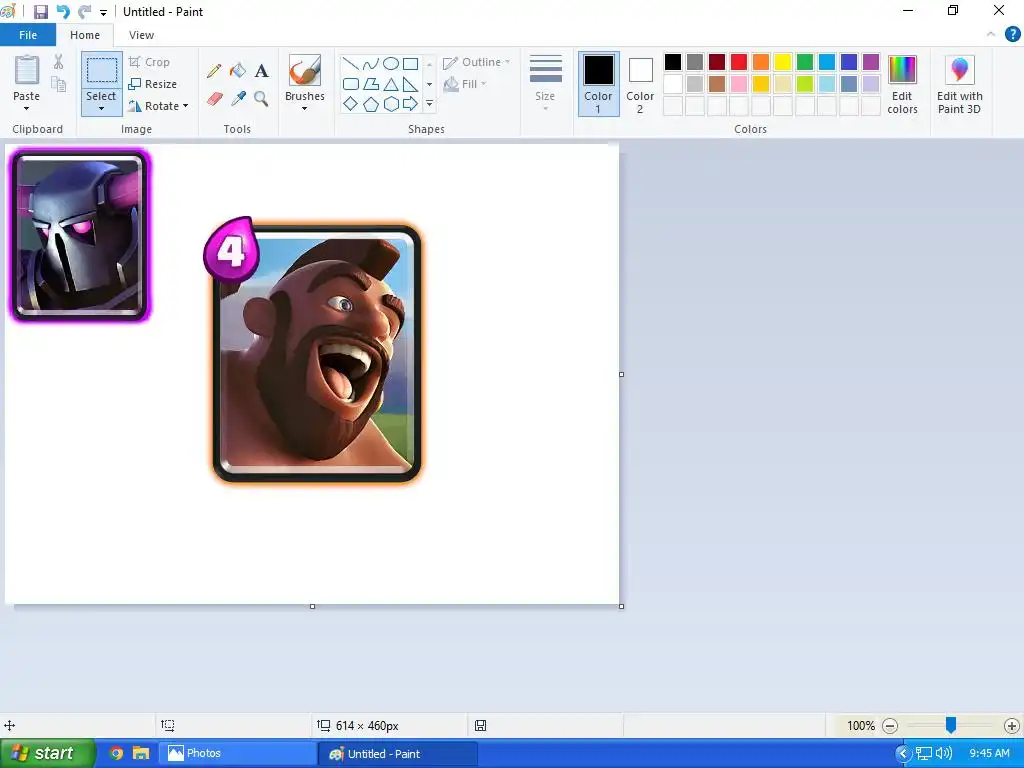
Task: Pick the purple color swatch
Action: pyautogui.click(x=871, y=62)
